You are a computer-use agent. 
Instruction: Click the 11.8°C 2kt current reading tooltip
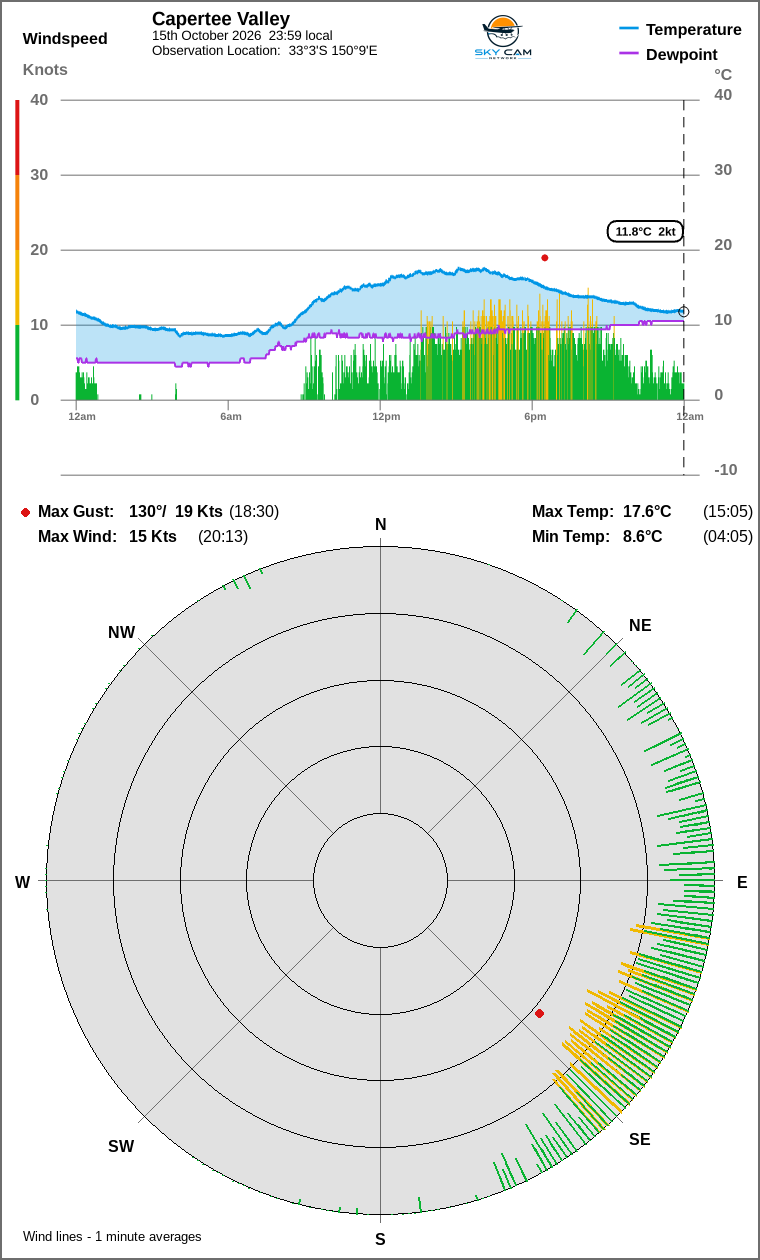645,231
